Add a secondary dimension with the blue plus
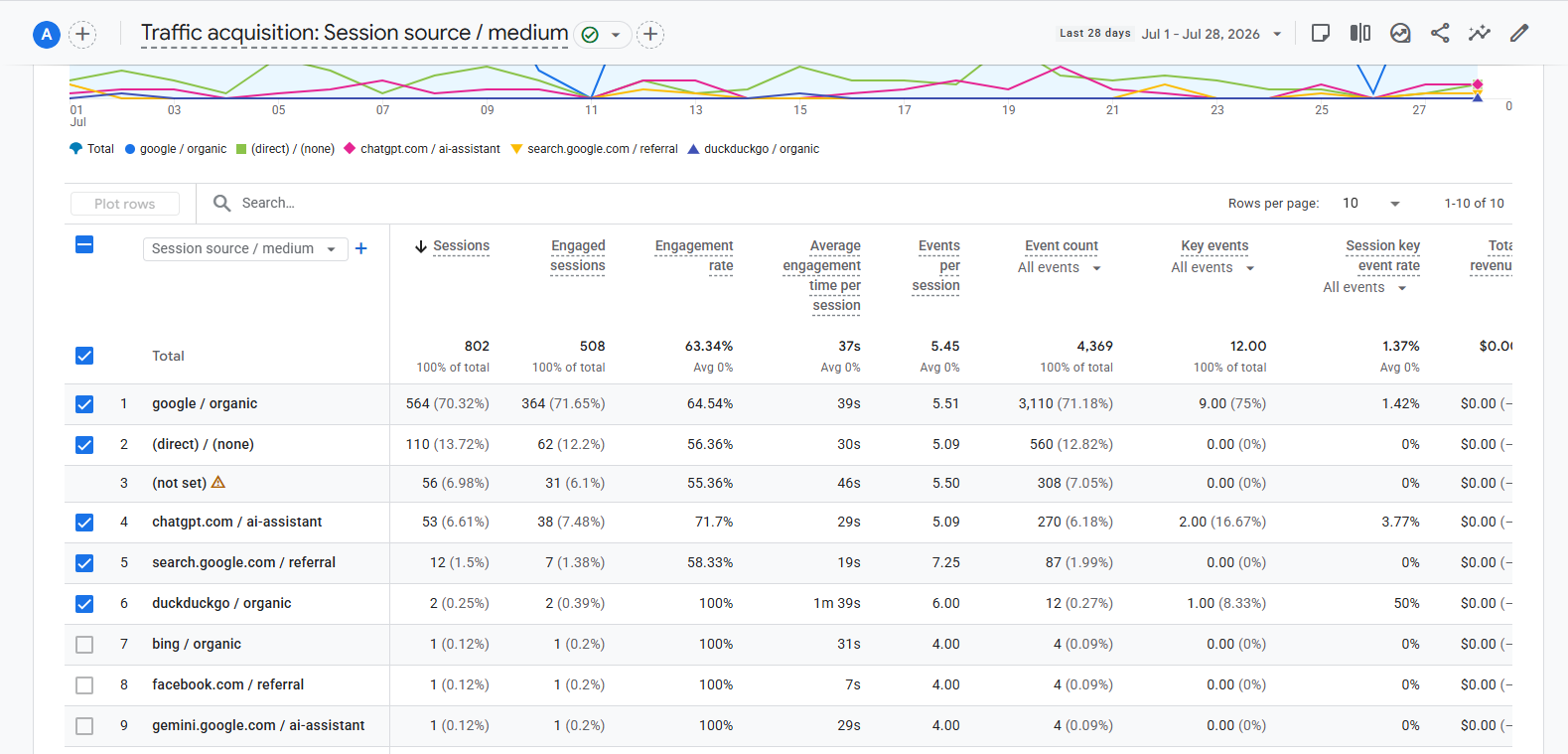Viewport: 1568px width, 754px height. point(361,248)
